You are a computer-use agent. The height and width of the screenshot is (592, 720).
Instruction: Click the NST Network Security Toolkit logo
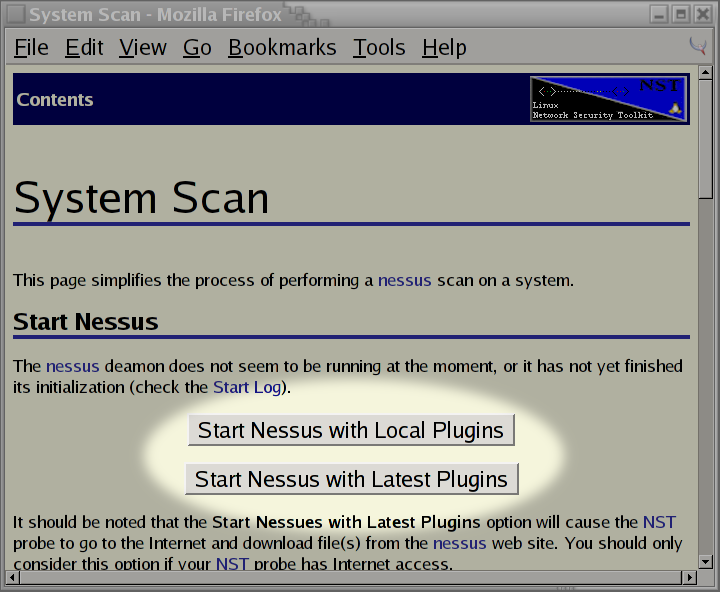pos(608,99)
